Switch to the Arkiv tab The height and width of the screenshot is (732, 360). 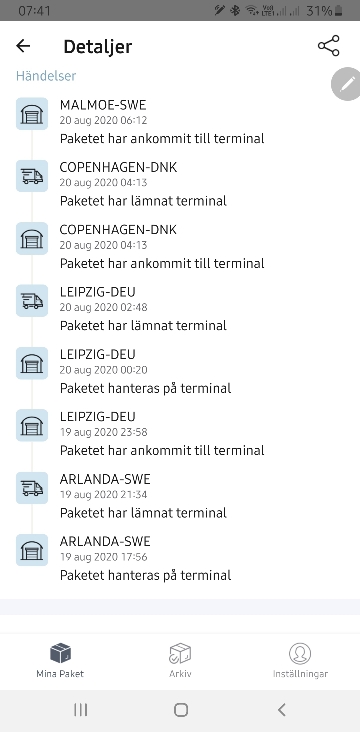pyautogui.click(x=180, y=660)
